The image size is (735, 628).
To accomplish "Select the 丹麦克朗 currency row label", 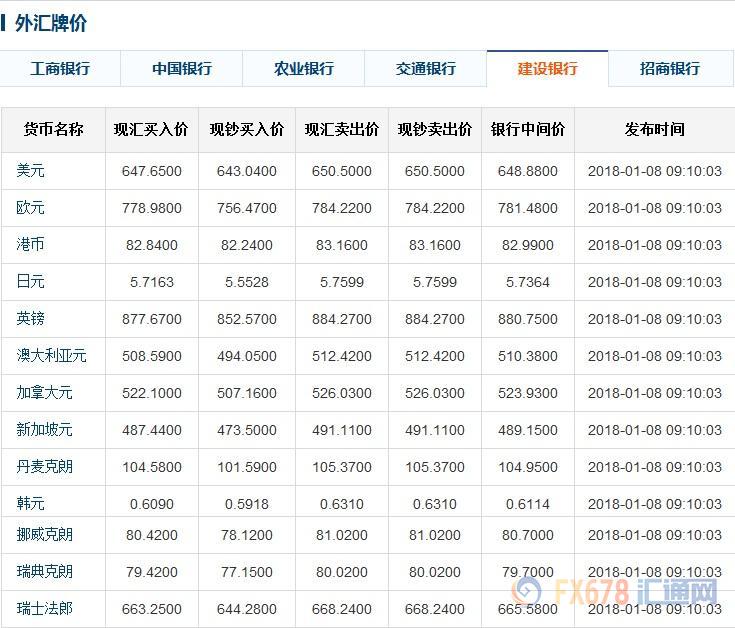I will pos(45,467).
